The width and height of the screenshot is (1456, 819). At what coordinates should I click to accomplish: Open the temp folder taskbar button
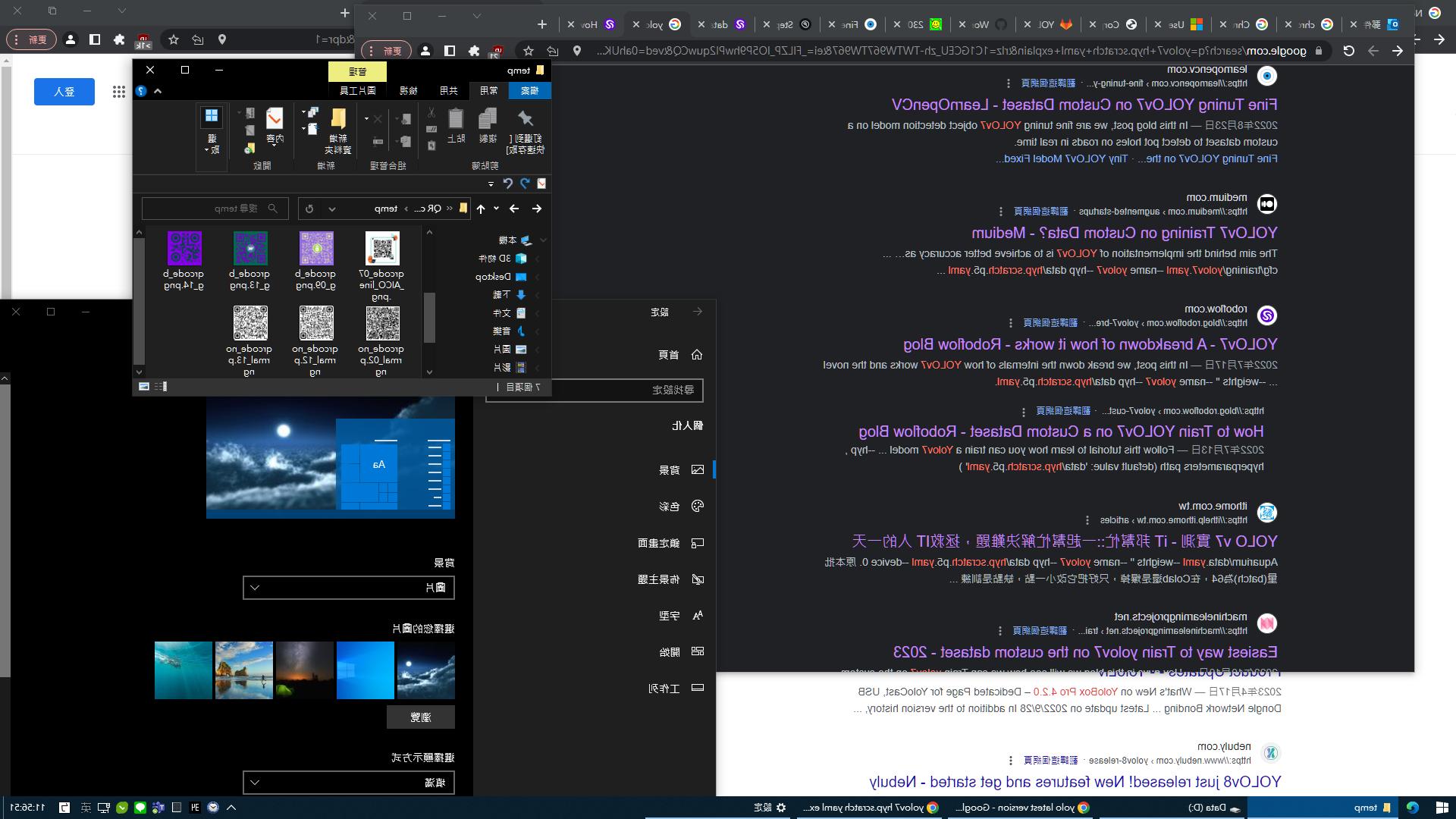(x=1323, y=808)
